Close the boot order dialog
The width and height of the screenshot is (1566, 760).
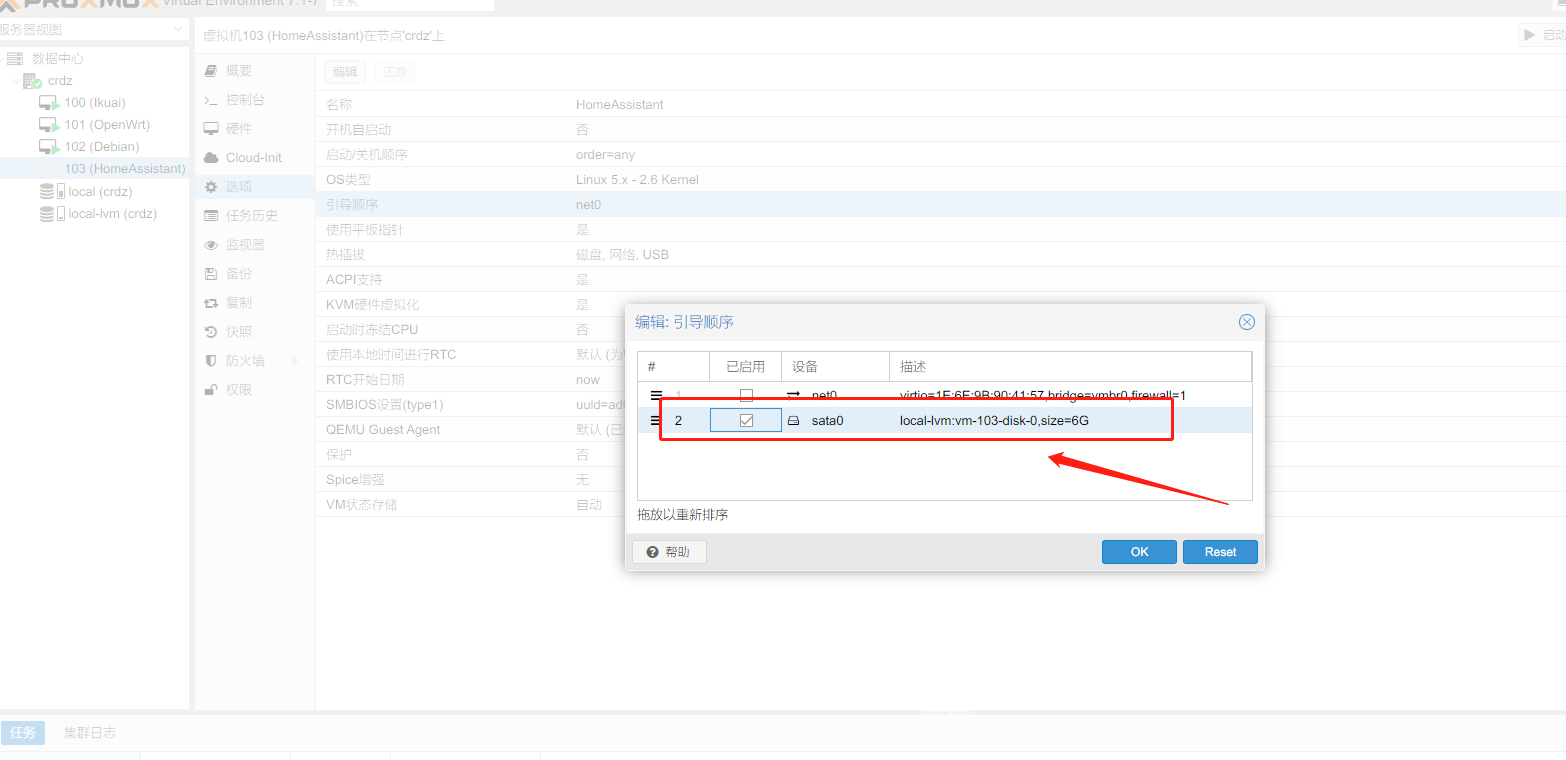pos(1246,322)
